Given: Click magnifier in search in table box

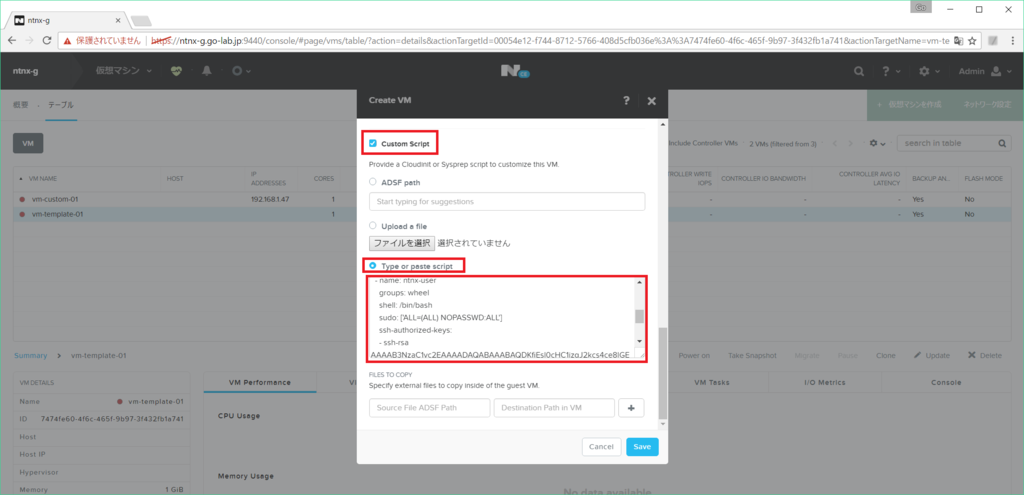Looking at the screenshot, I should pyautogui.click(x=1002, y=143).
